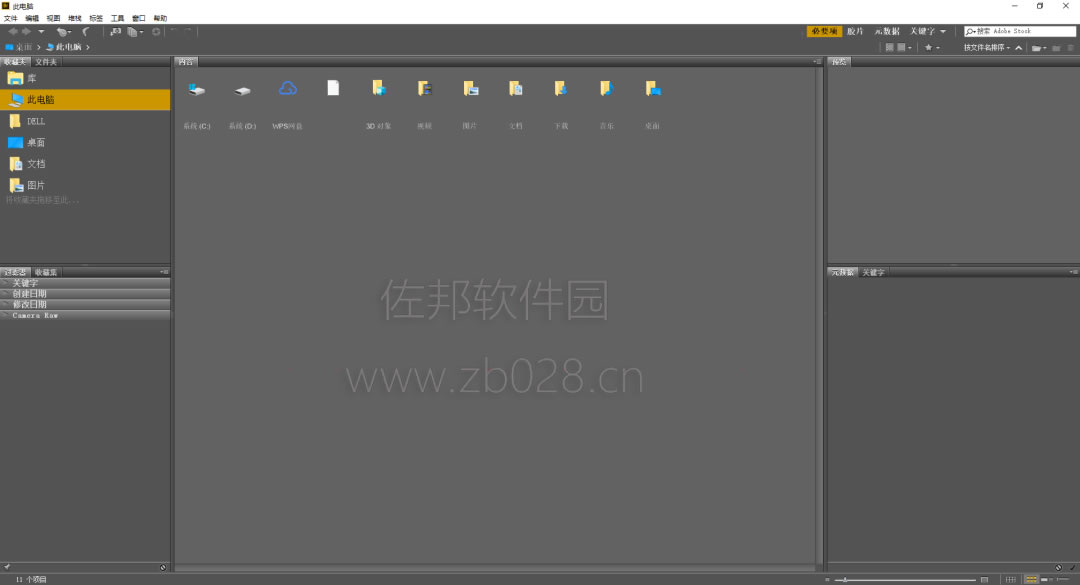The image size is (1080, 585).
Task: Open the star rating filter dropdown
Action: [x=932, y=48]
